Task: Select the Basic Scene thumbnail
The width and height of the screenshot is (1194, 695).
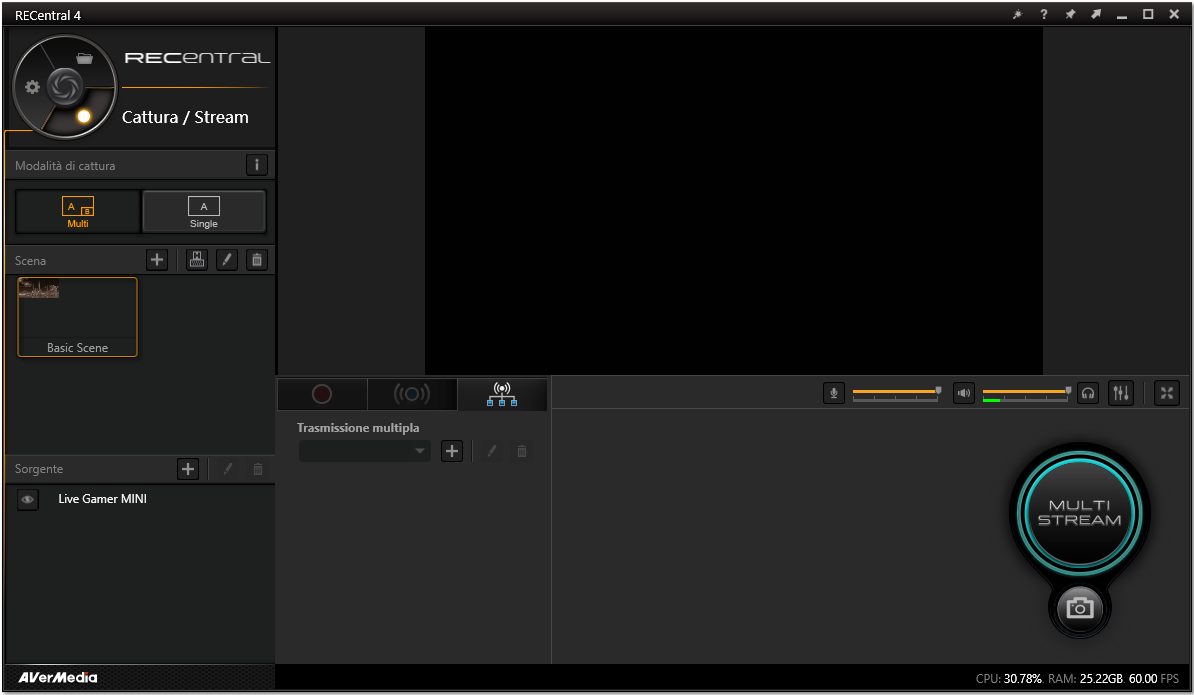Action: (78, 317)
